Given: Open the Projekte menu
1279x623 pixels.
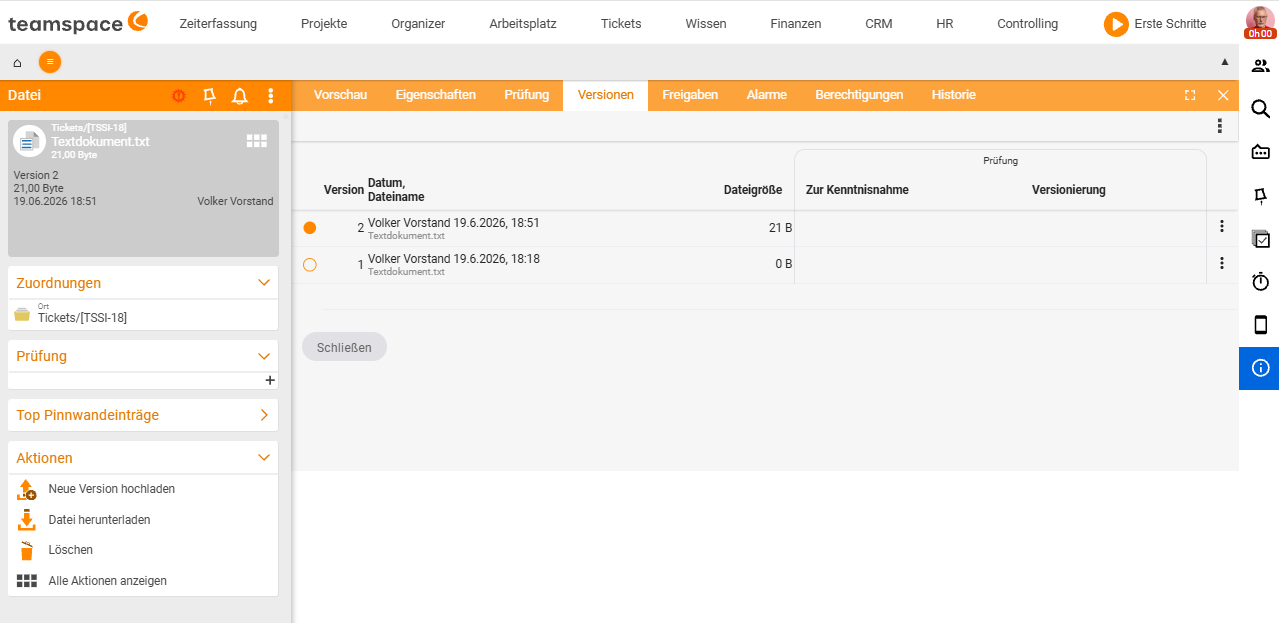Looking at the screenshot, I should [x=324, y=24].
